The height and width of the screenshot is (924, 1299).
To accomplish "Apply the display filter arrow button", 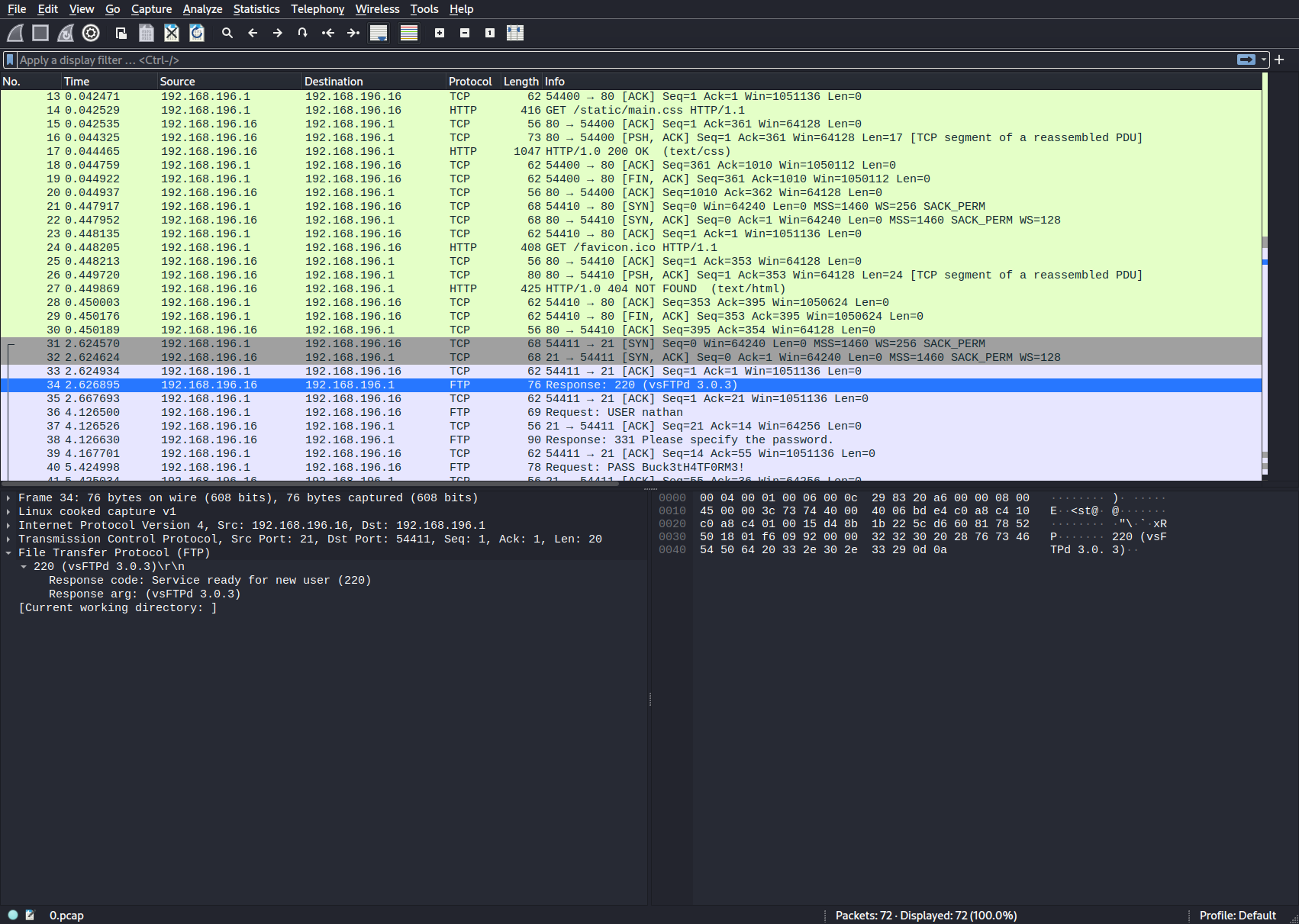I will click(1246, 60).
